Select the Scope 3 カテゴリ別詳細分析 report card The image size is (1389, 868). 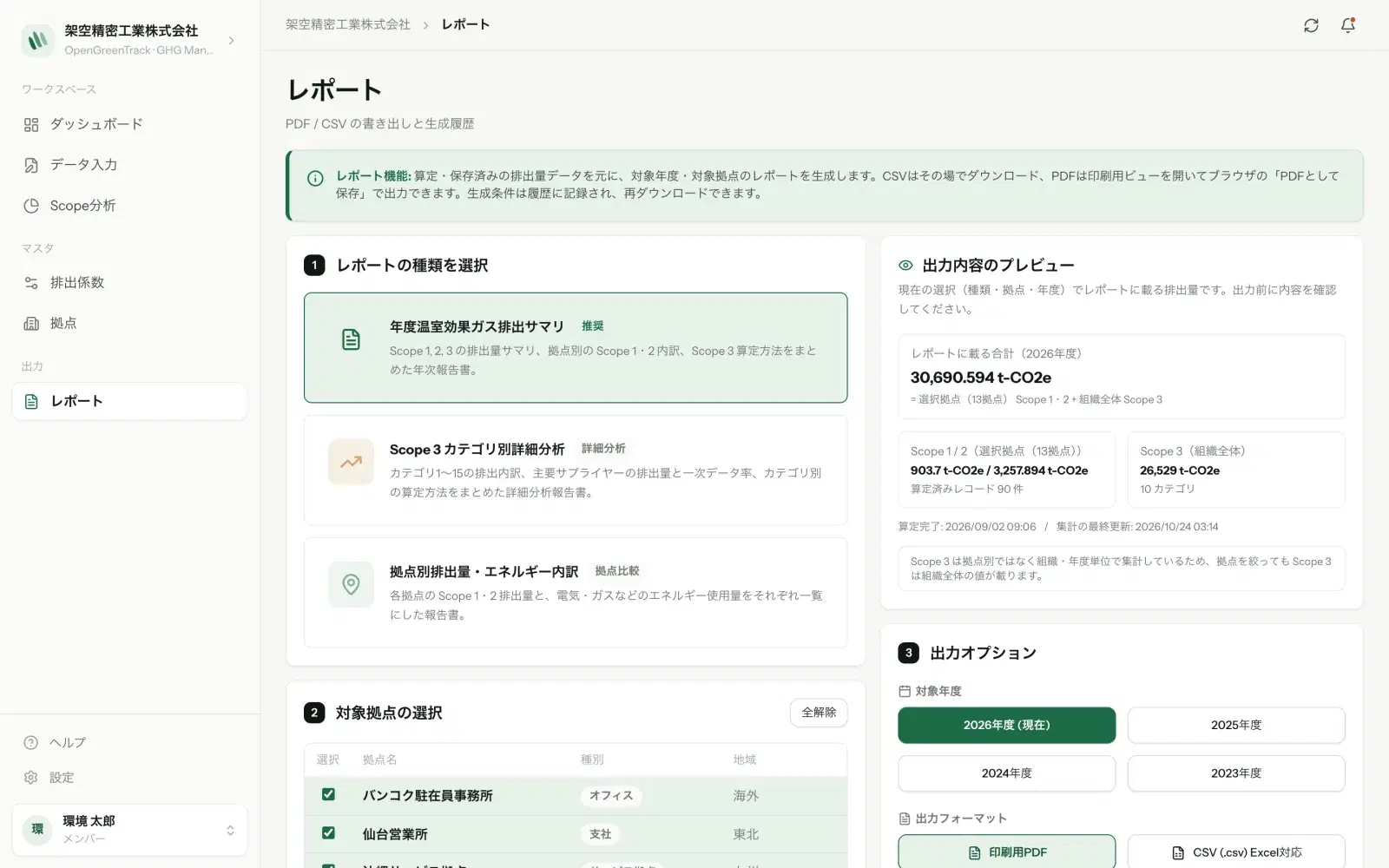point(576,470)
